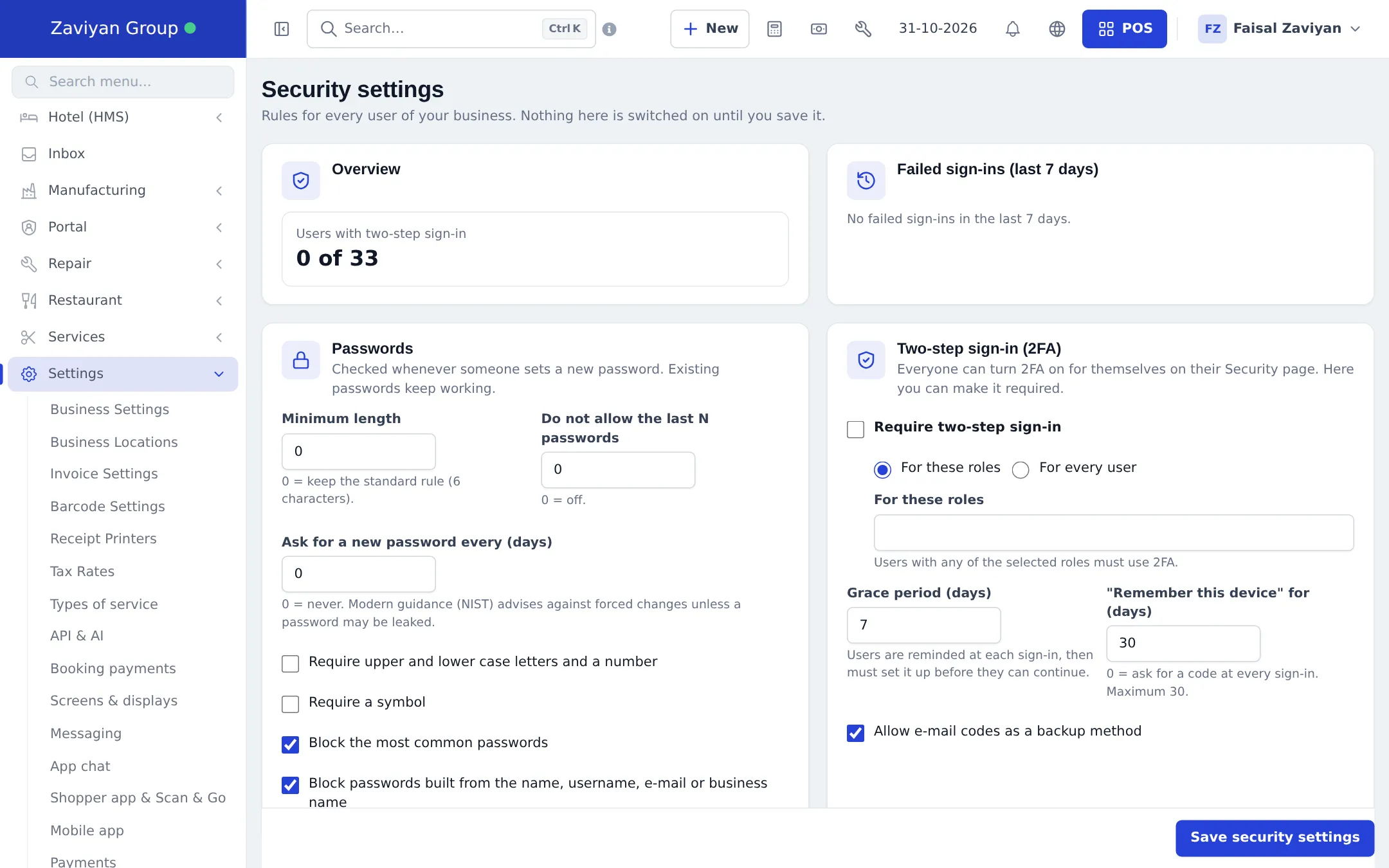Click the Passwords lock icon
Screen dimensions: 1389x868
point(301,360)
